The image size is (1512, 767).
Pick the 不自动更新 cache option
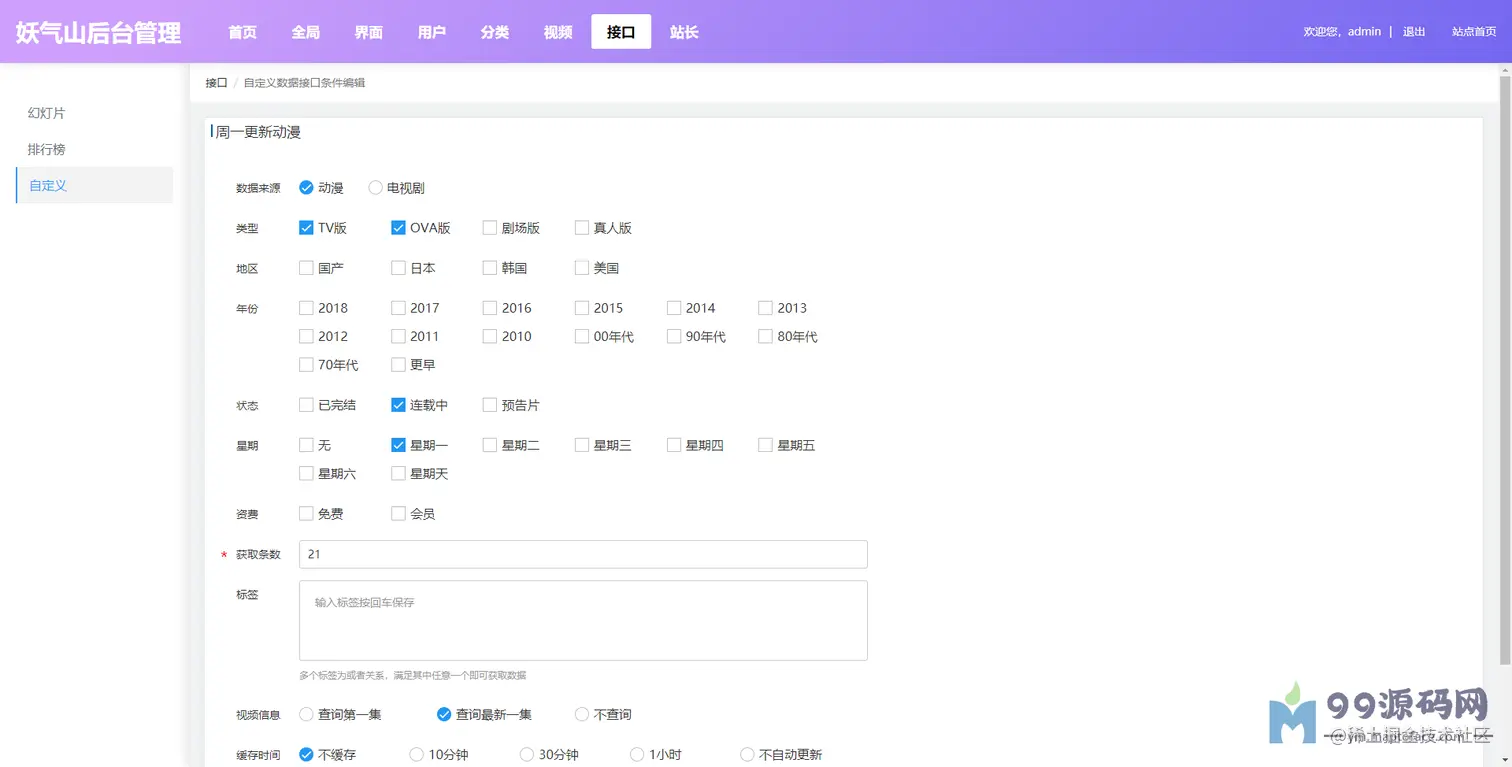(747, 755)
